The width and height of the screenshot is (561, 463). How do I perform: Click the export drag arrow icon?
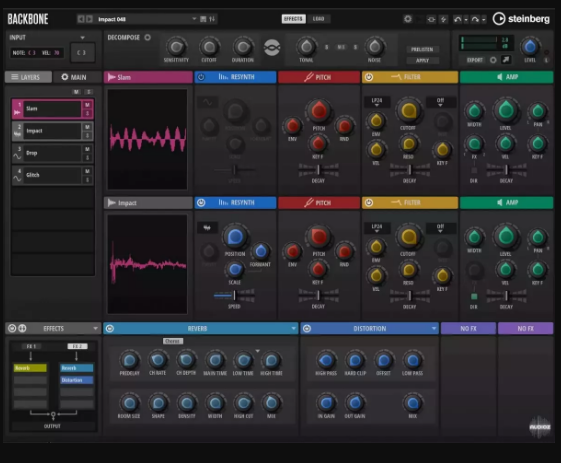coord(506,60)
